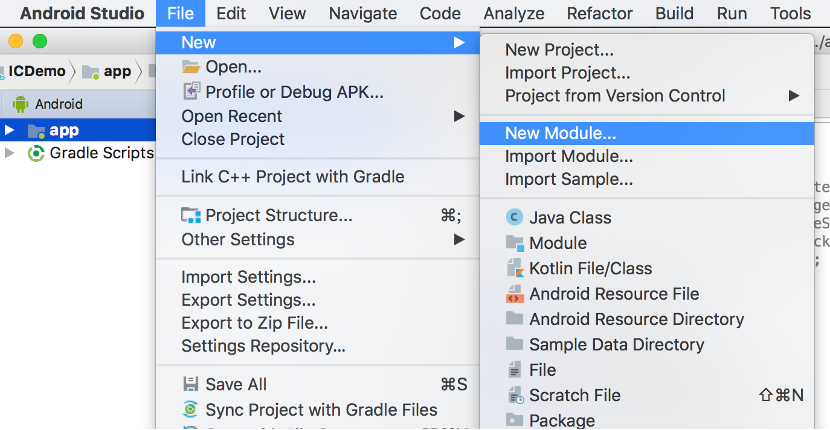The height and width of the screenshot is (430, 830).
Task: Open the Run menu
Action: [x=732, y=13]
